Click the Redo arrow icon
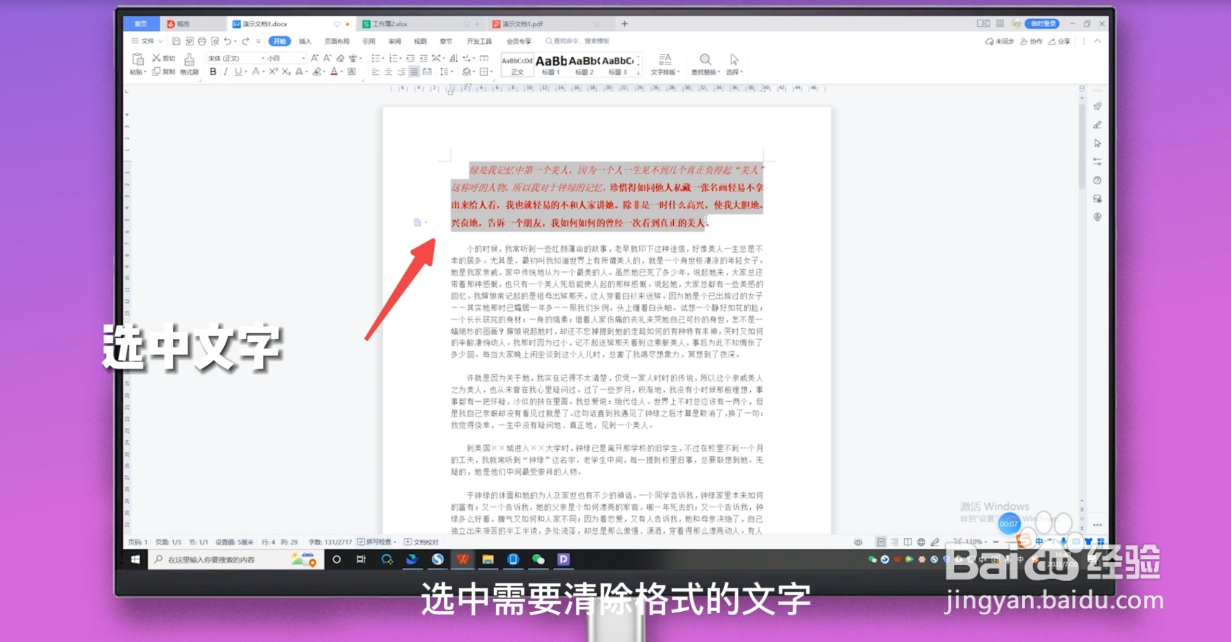The image size is (1231, 642). coord(245,41)
